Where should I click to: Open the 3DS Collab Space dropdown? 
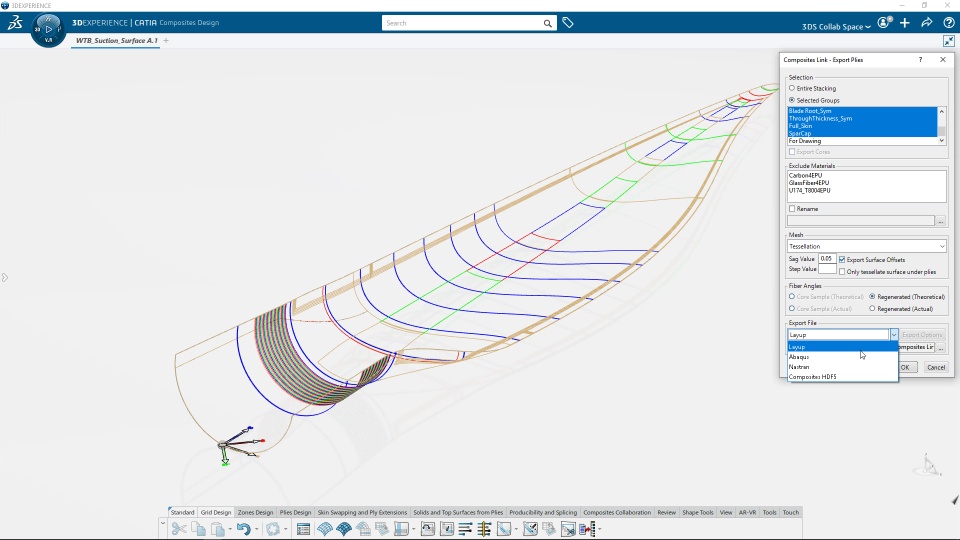coord(836,26)
